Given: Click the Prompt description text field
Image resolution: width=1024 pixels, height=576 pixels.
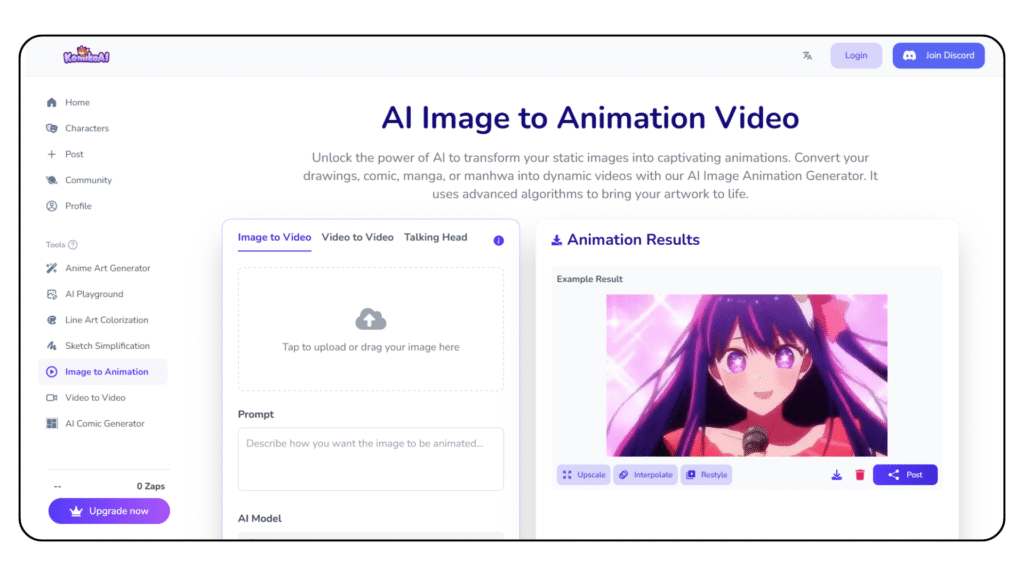Looking at the screenshot, I should [x=371, y=459].
